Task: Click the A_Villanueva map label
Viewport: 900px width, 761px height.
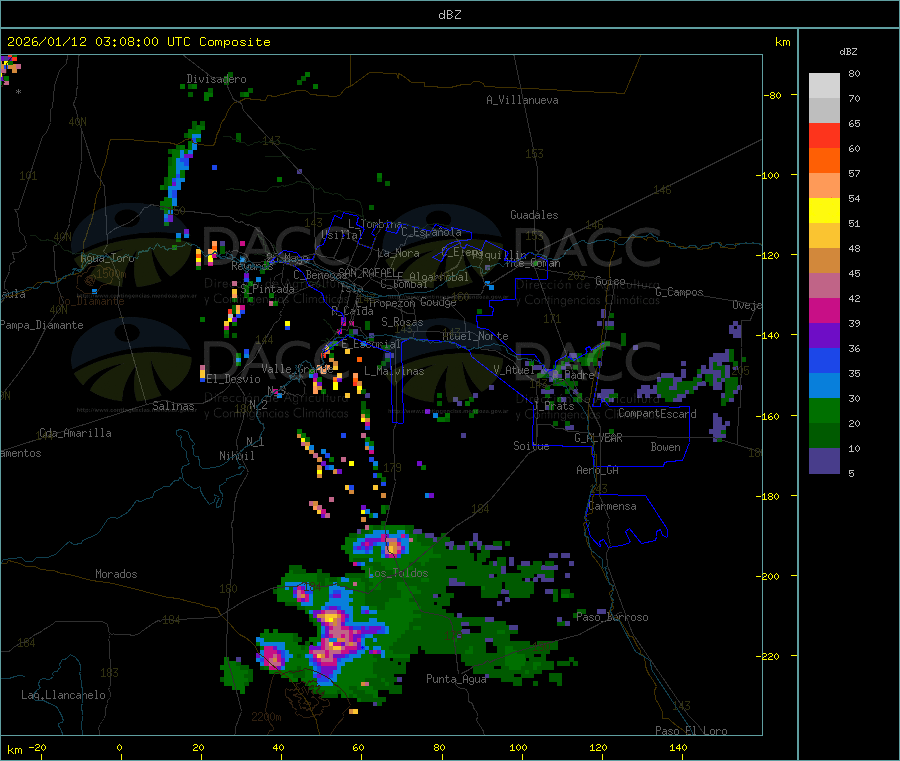Action: 522,100
